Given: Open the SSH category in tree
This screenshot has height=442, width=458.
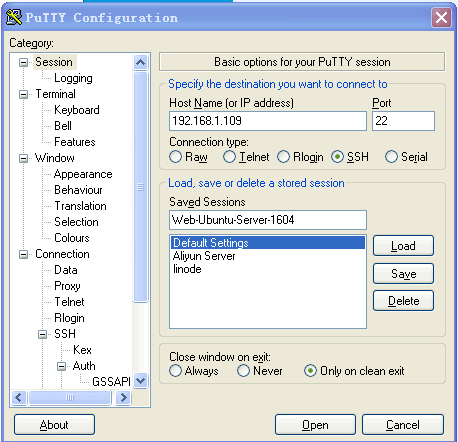Looking at the screenshot, I should click(x=65, y=334).
